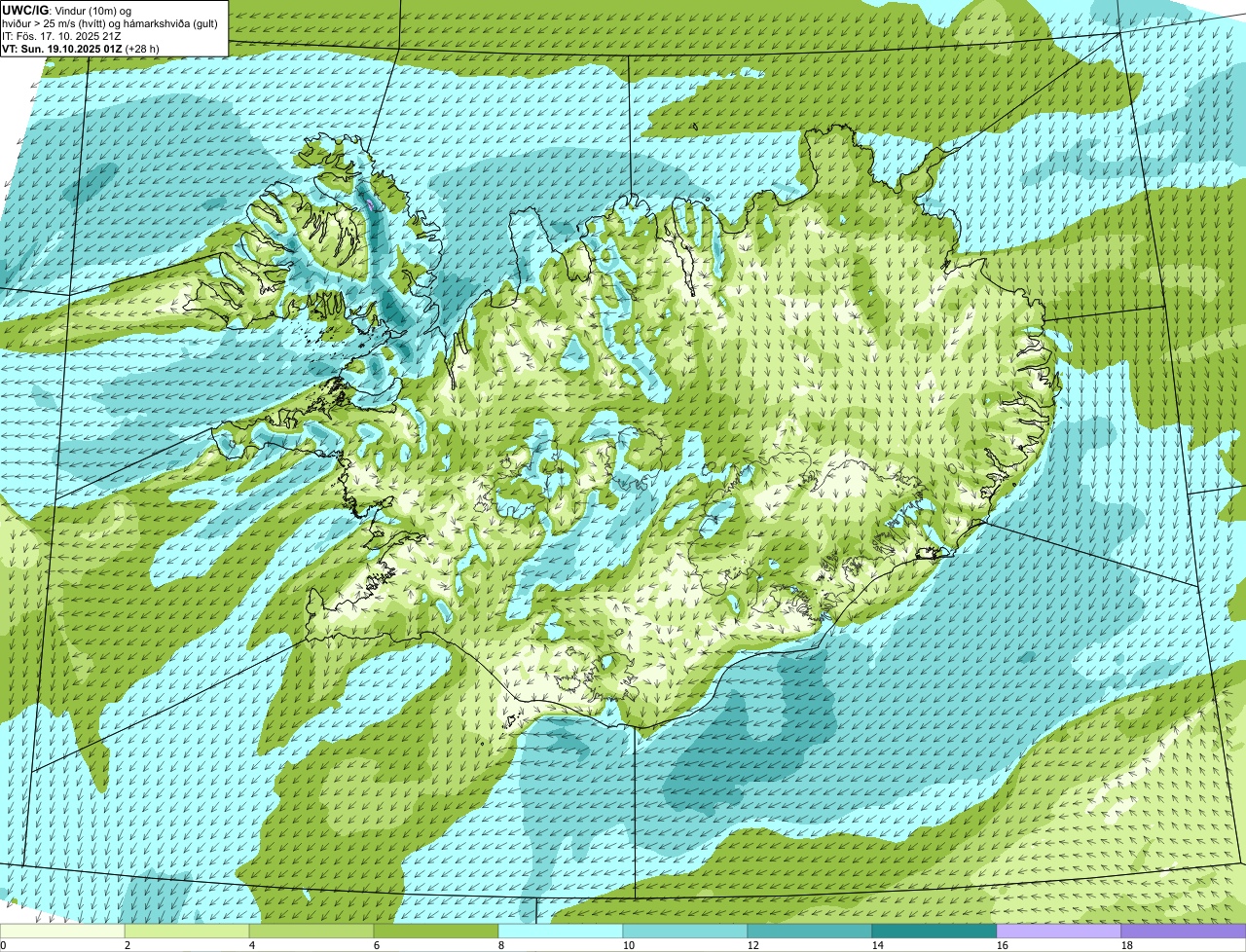Click the line 'hviður > 25 m/s (hvítt) og hámarkshviða (gult)'
1246x952 pixels.
tap(109, 22)
